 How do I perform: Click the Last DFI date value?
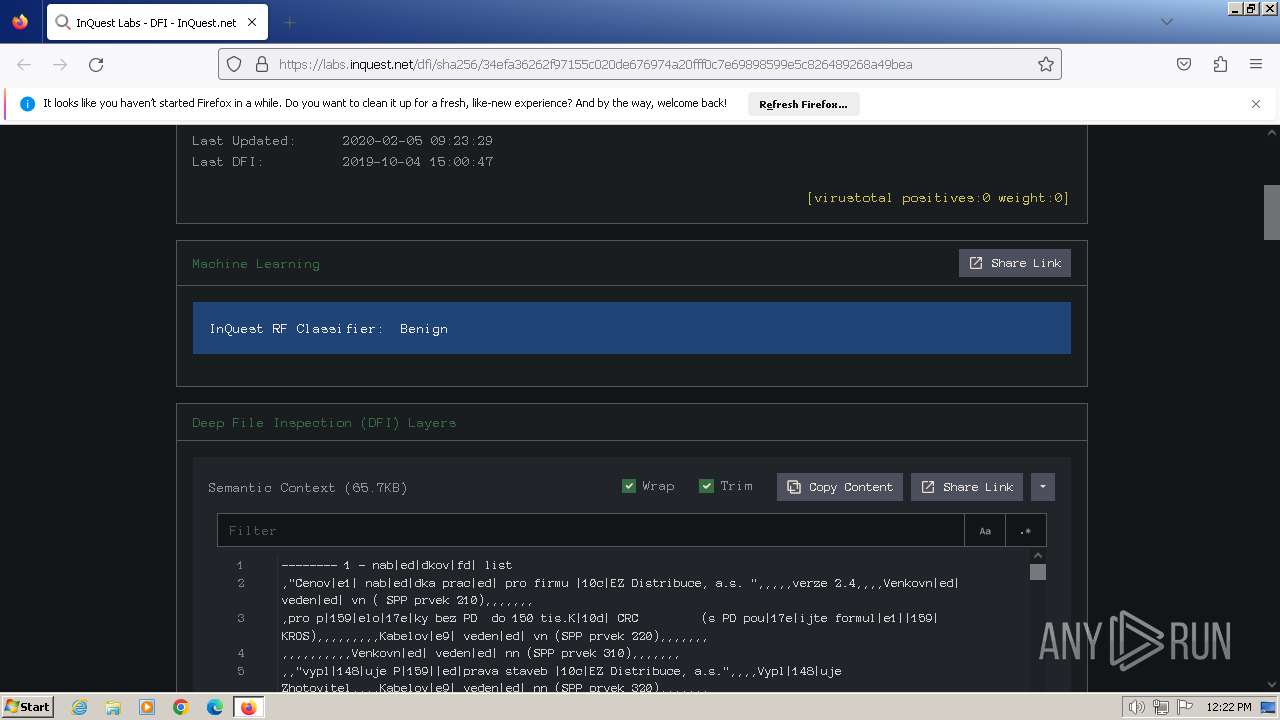click(417, 161)
